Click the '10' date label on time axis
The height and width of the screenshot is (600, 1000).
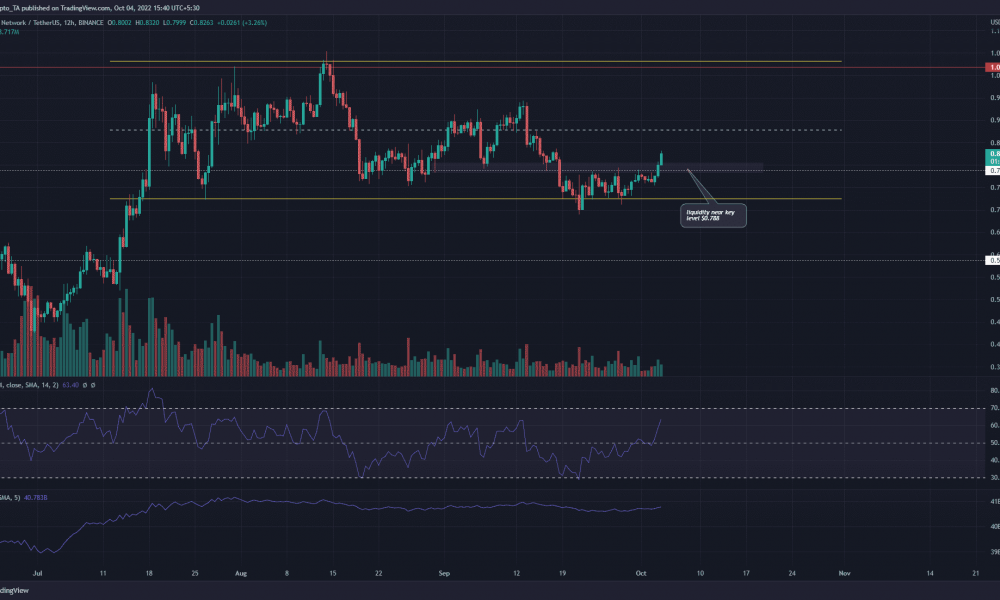coord(700,573)
